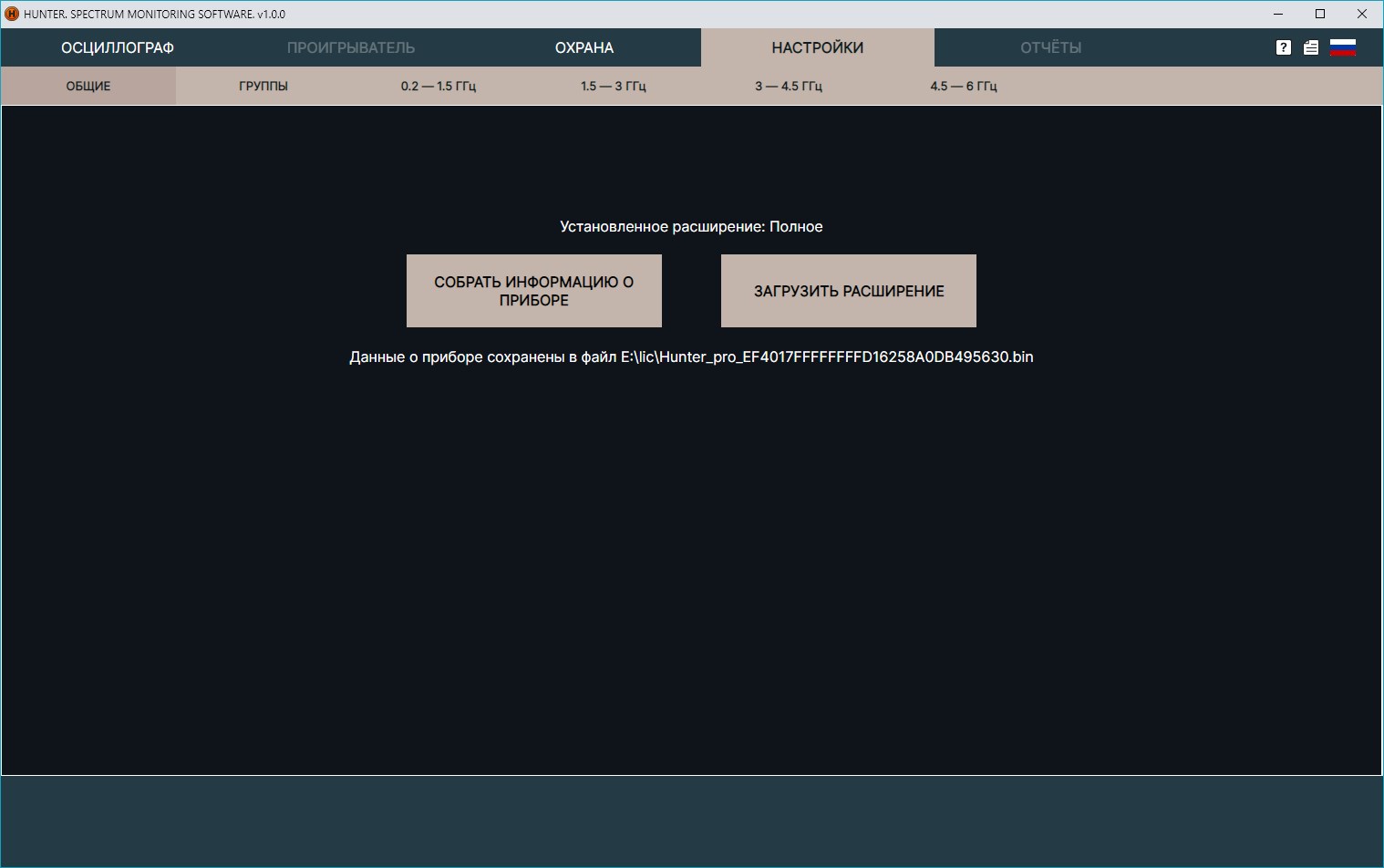Switch to the ПРОИГРЫВАТЕЛЬ tab
Viewport: 1384px width, 868px height.
351,47
